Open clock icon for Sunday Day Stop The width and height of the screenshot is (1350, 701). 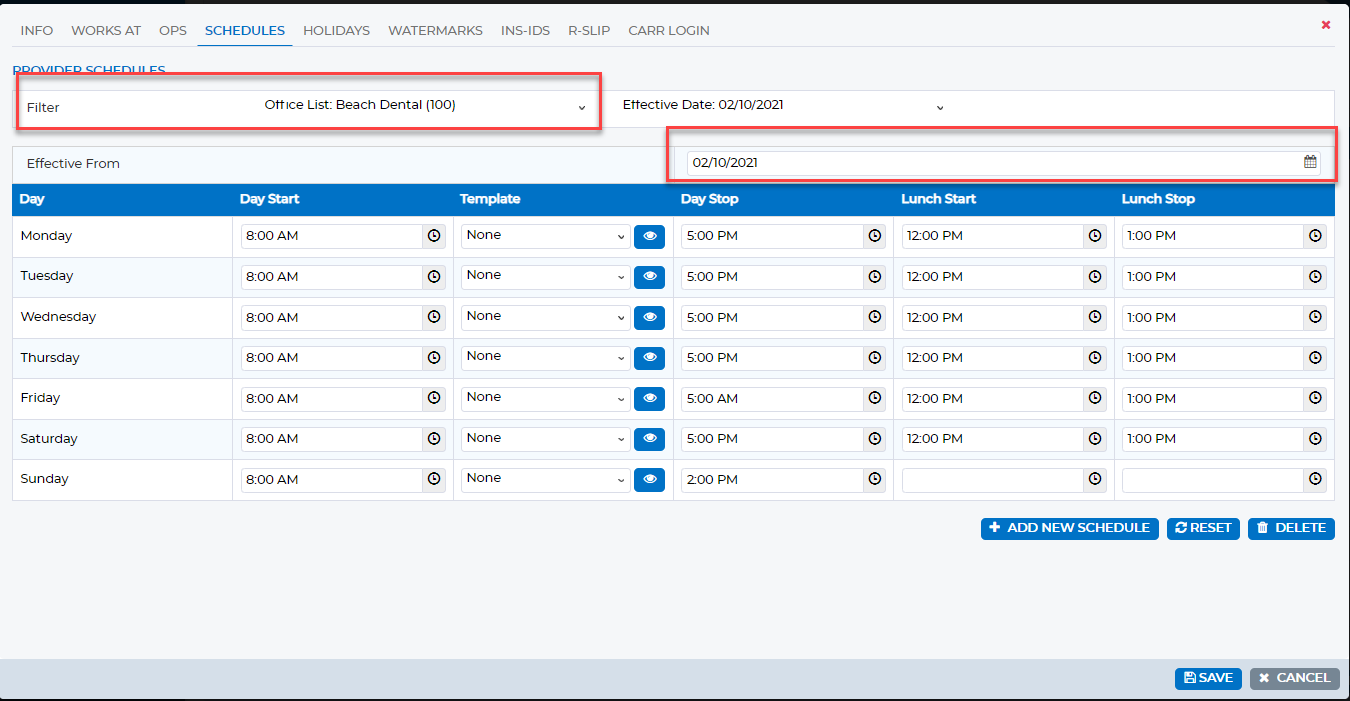pyautogui.click(x=875, y=480)
